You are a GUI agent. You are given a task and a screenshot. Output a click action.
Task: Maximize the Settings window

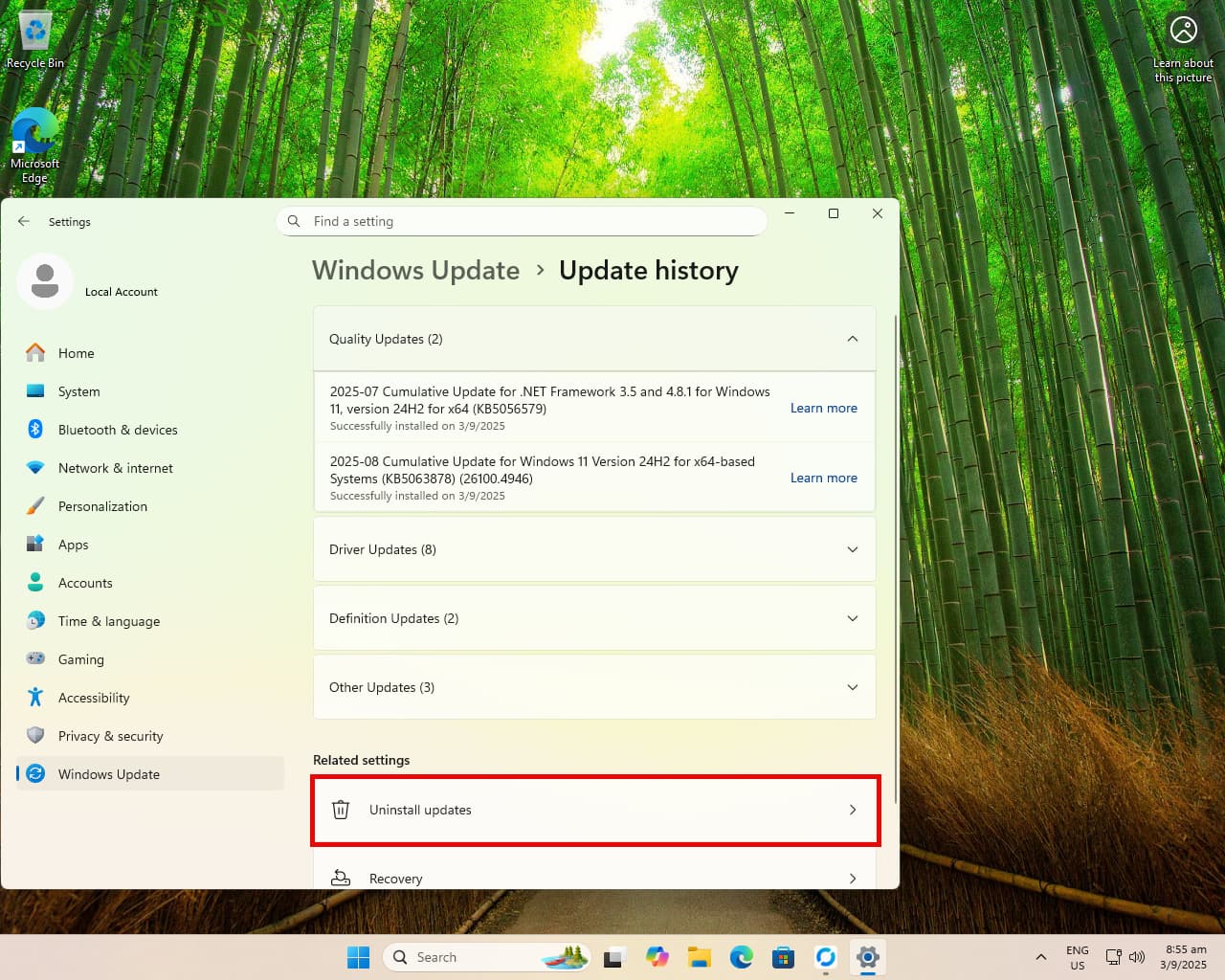click(x=834, y=213)
